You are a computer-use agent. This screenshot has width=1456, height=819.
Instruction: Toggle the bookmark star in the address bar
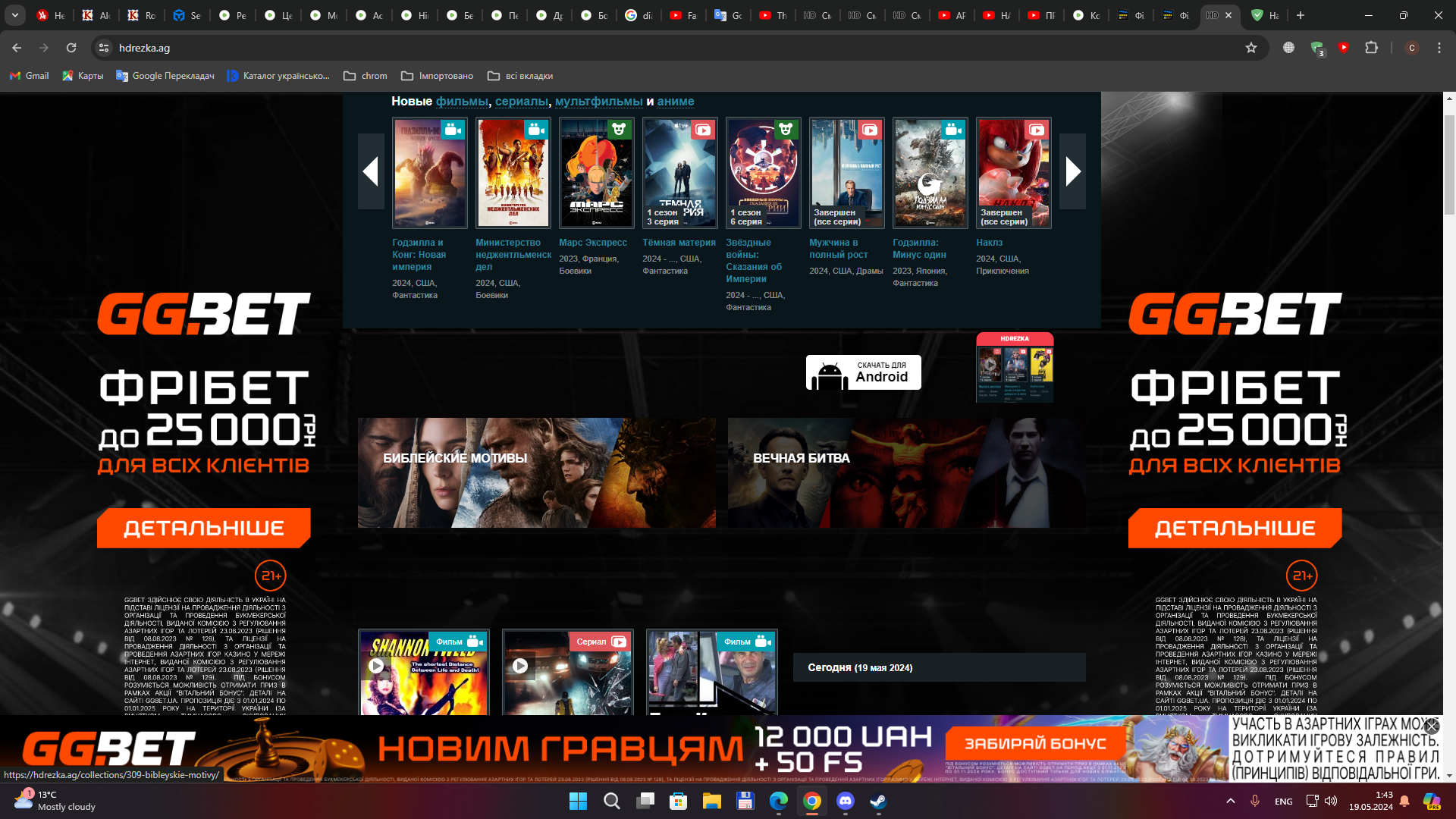[x=1252, y=47]
